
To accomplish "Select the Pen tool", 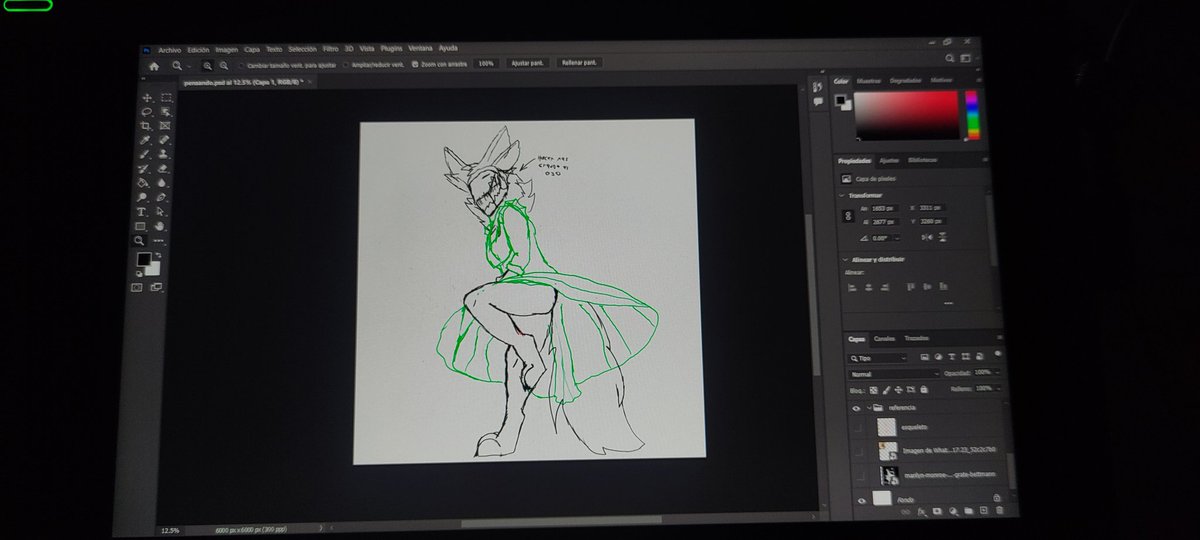I will pos(161,197).
